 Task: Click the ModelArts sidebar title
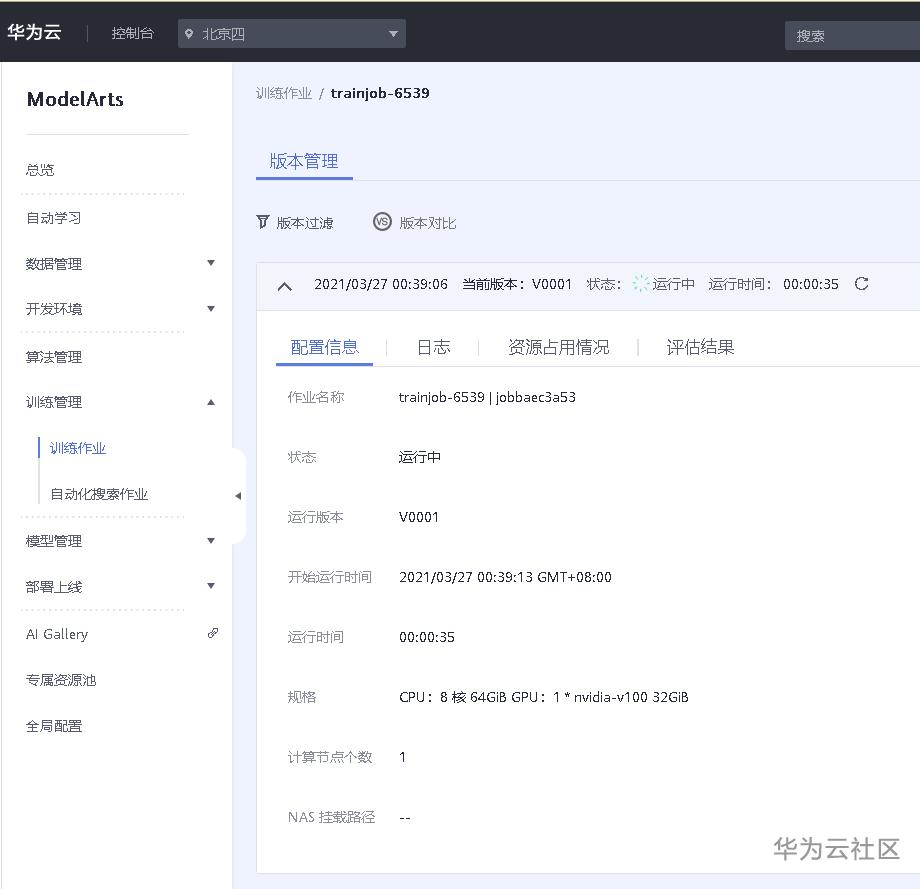click(75, 99)
